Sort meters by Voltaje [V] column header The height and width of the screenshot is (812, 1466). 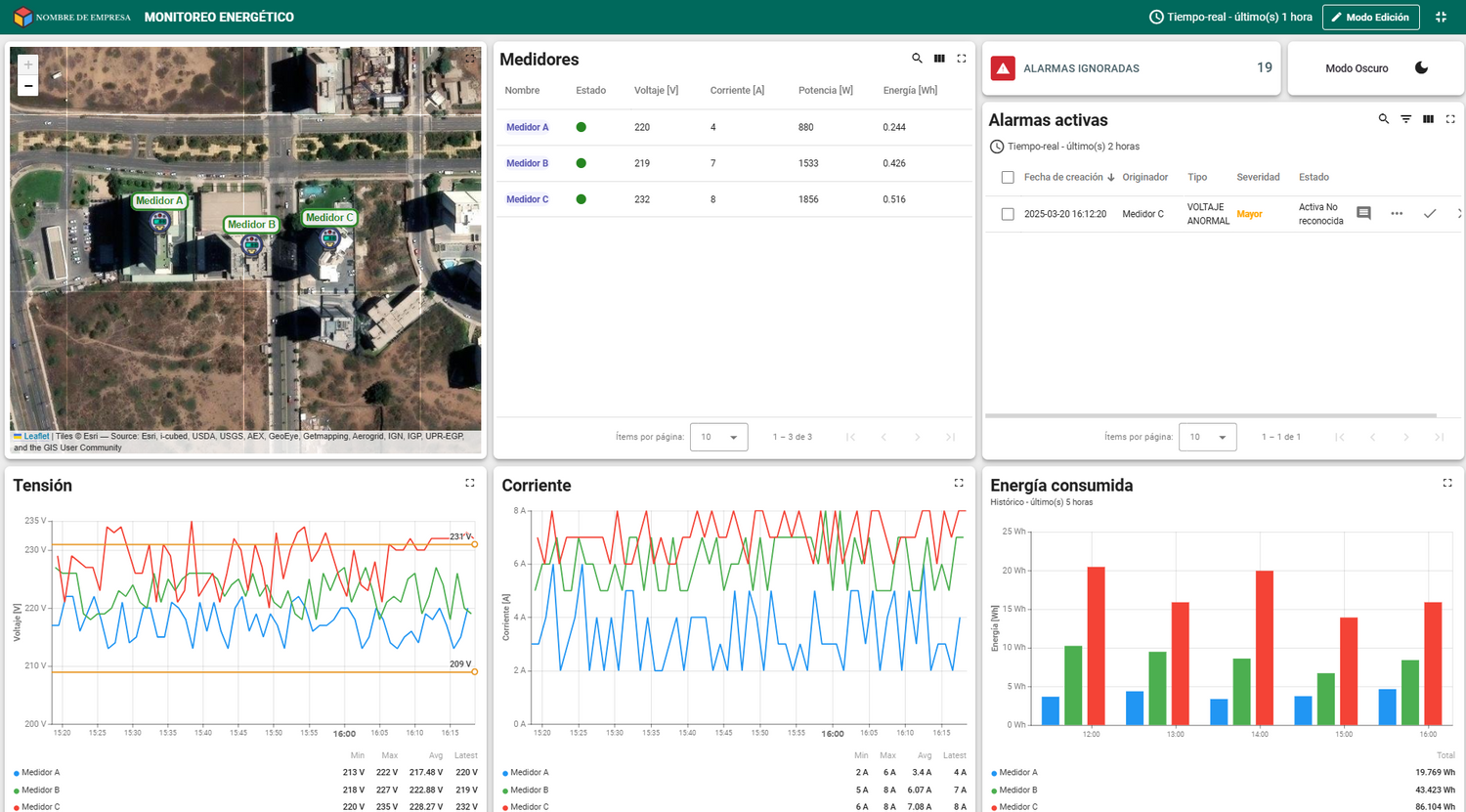point(656,90)
